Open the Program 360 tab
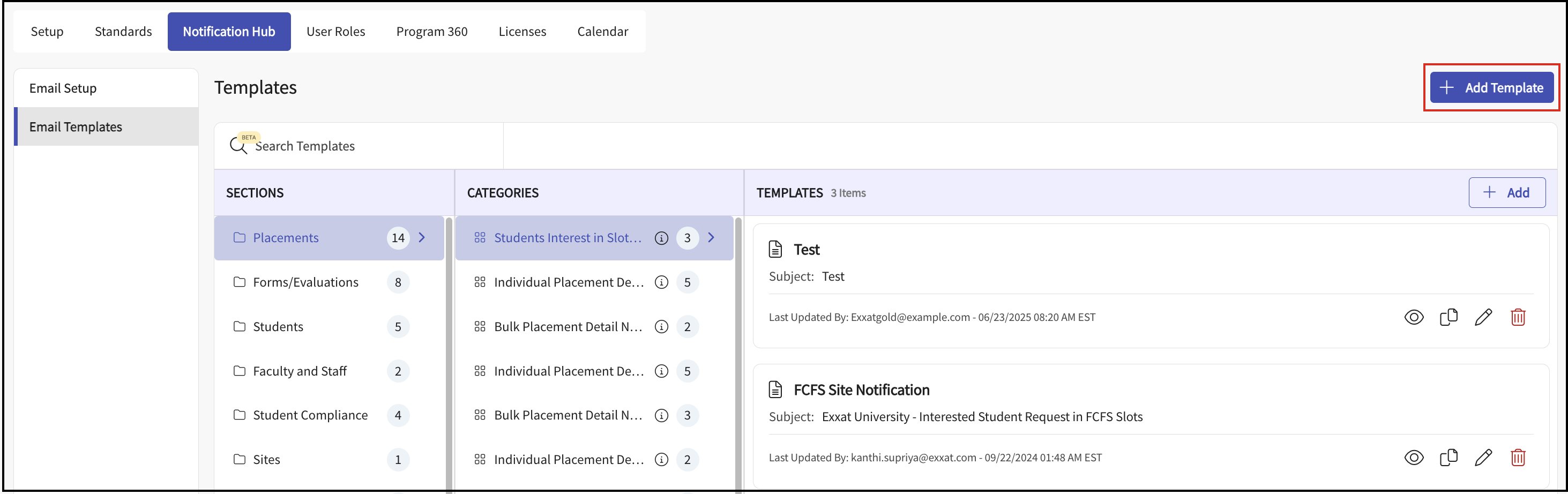 pos(431,32)
